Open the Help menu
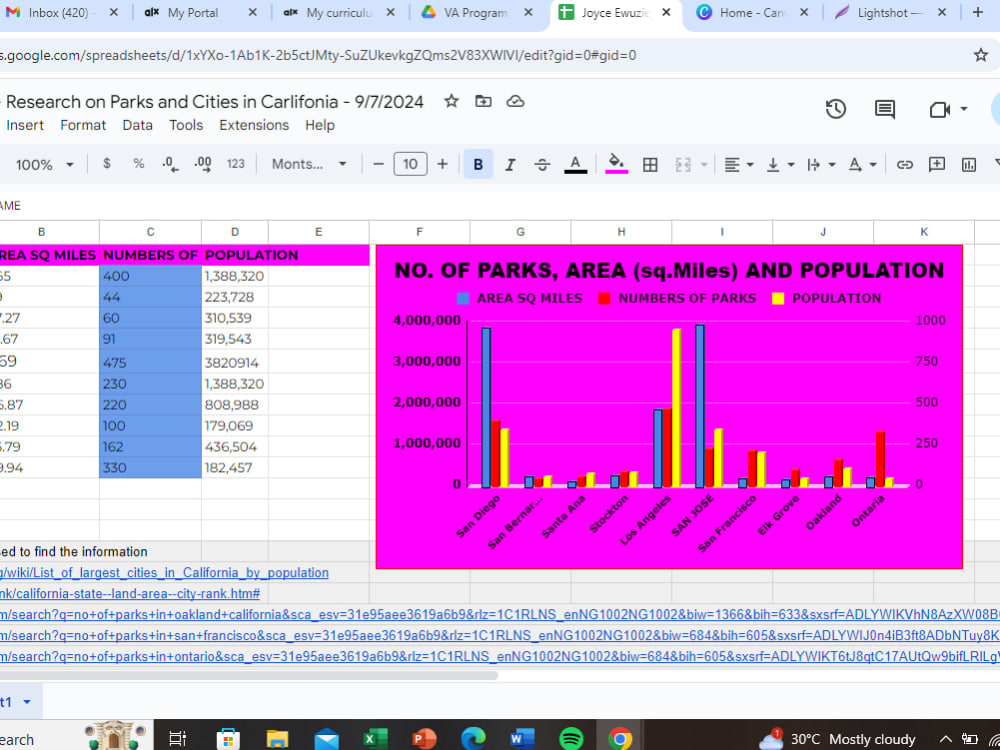 click(320, 125)
